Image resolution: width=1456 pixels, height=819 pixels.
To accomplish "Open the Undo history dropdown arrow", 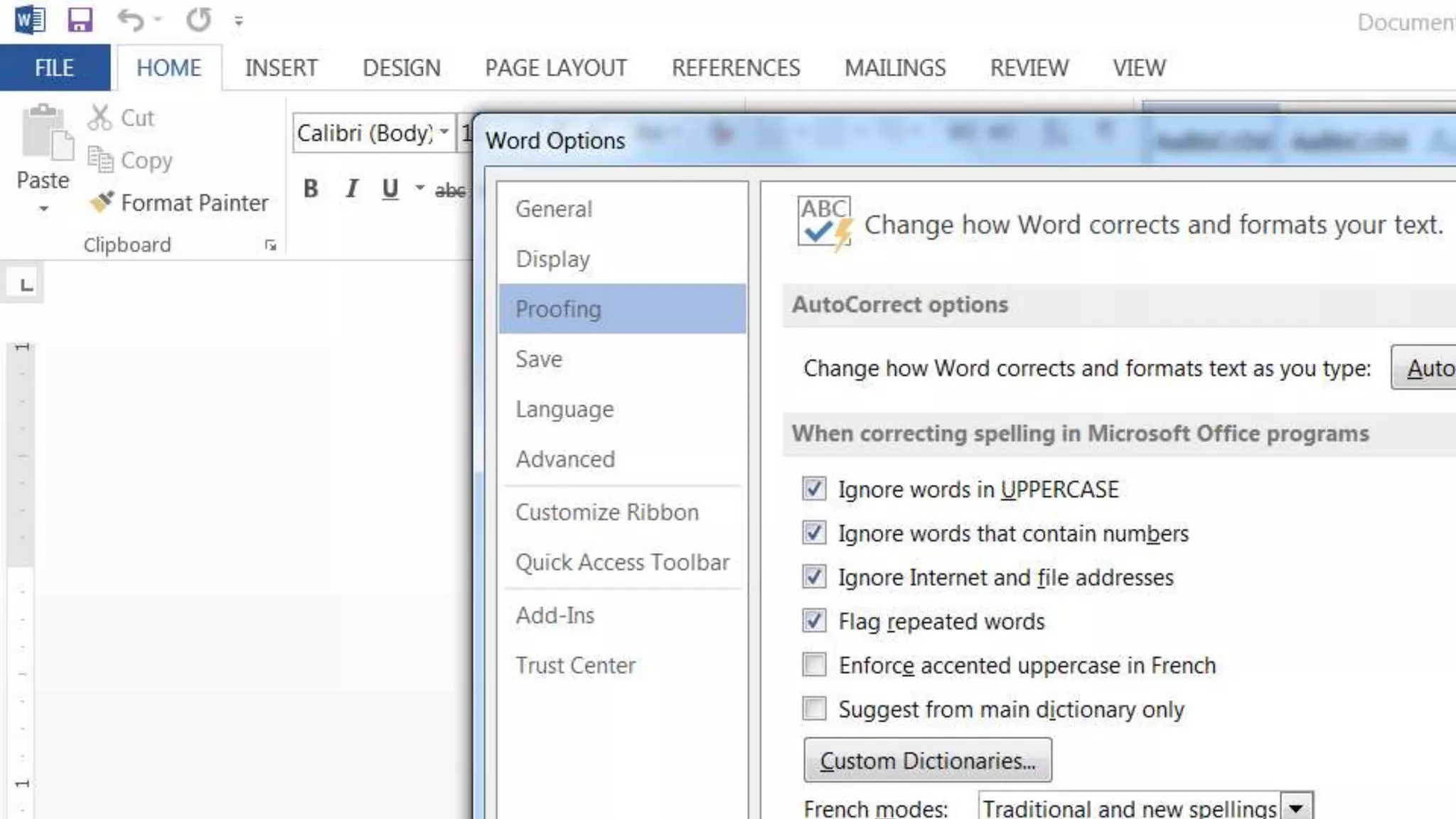I will point(159,20).
